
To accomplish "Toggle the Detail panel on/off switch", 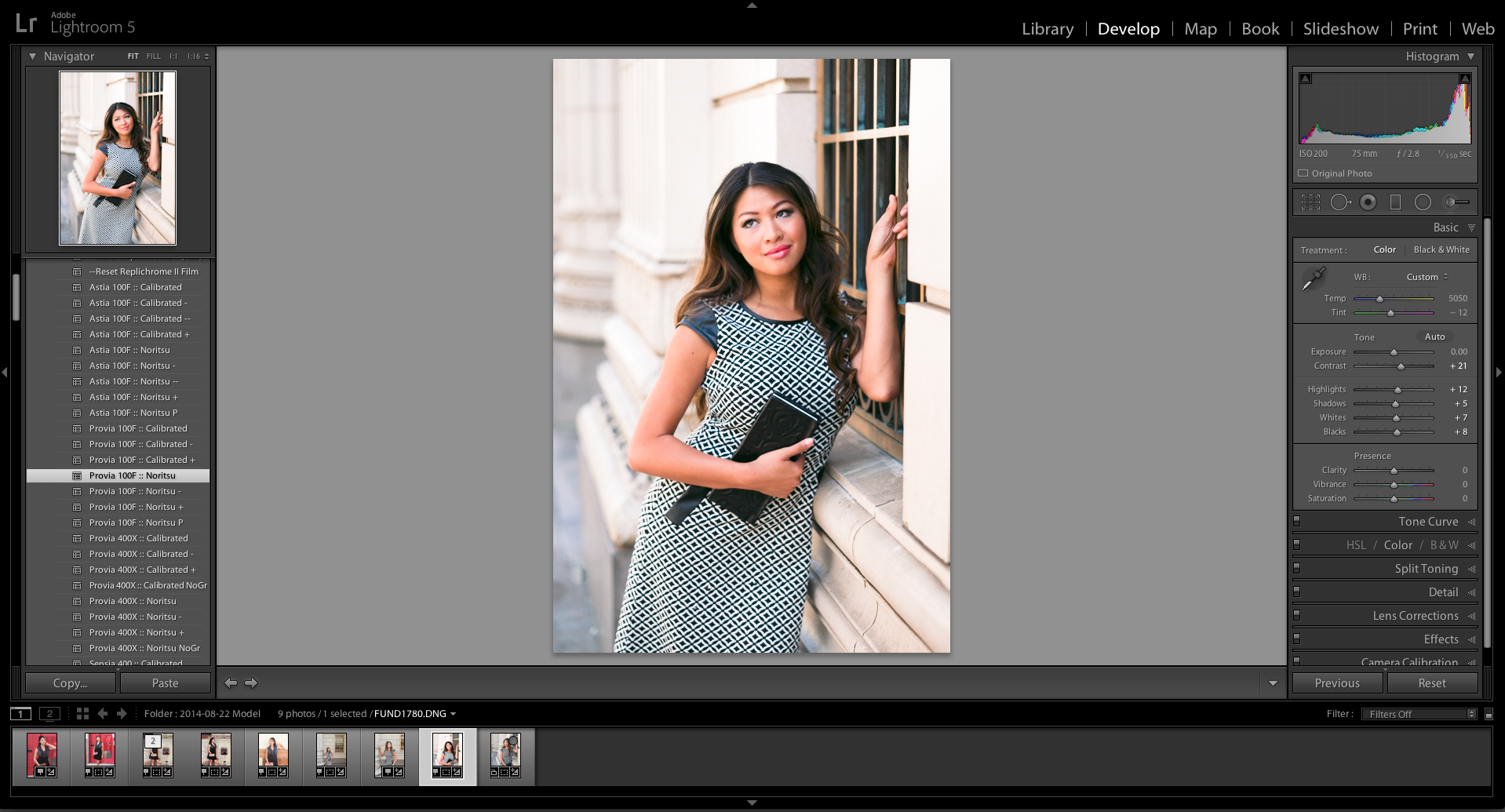I will click(1297, 592).
